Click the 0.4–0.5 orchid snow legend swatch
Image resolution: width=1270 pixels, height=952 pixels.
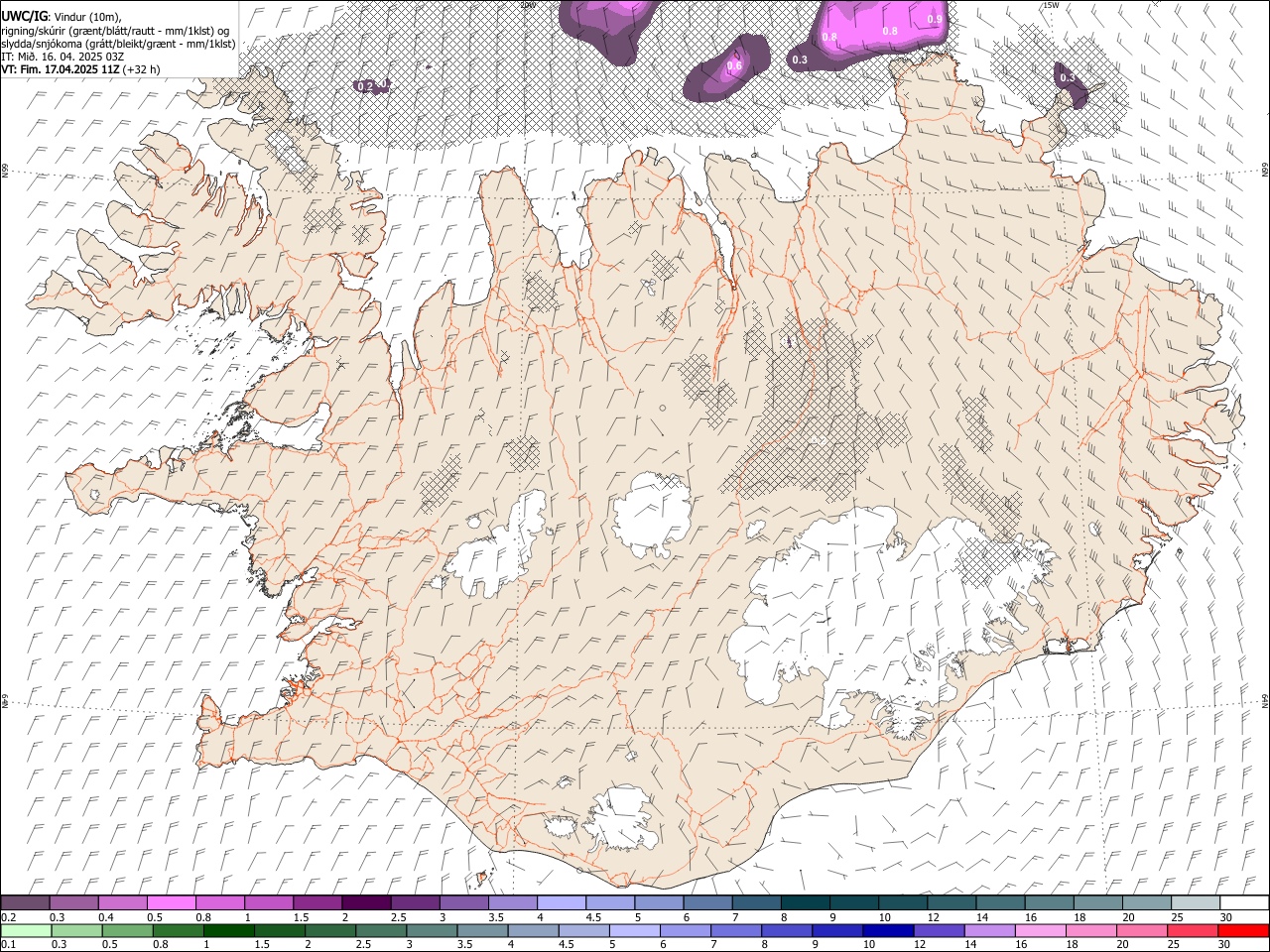tap(122, 903)
